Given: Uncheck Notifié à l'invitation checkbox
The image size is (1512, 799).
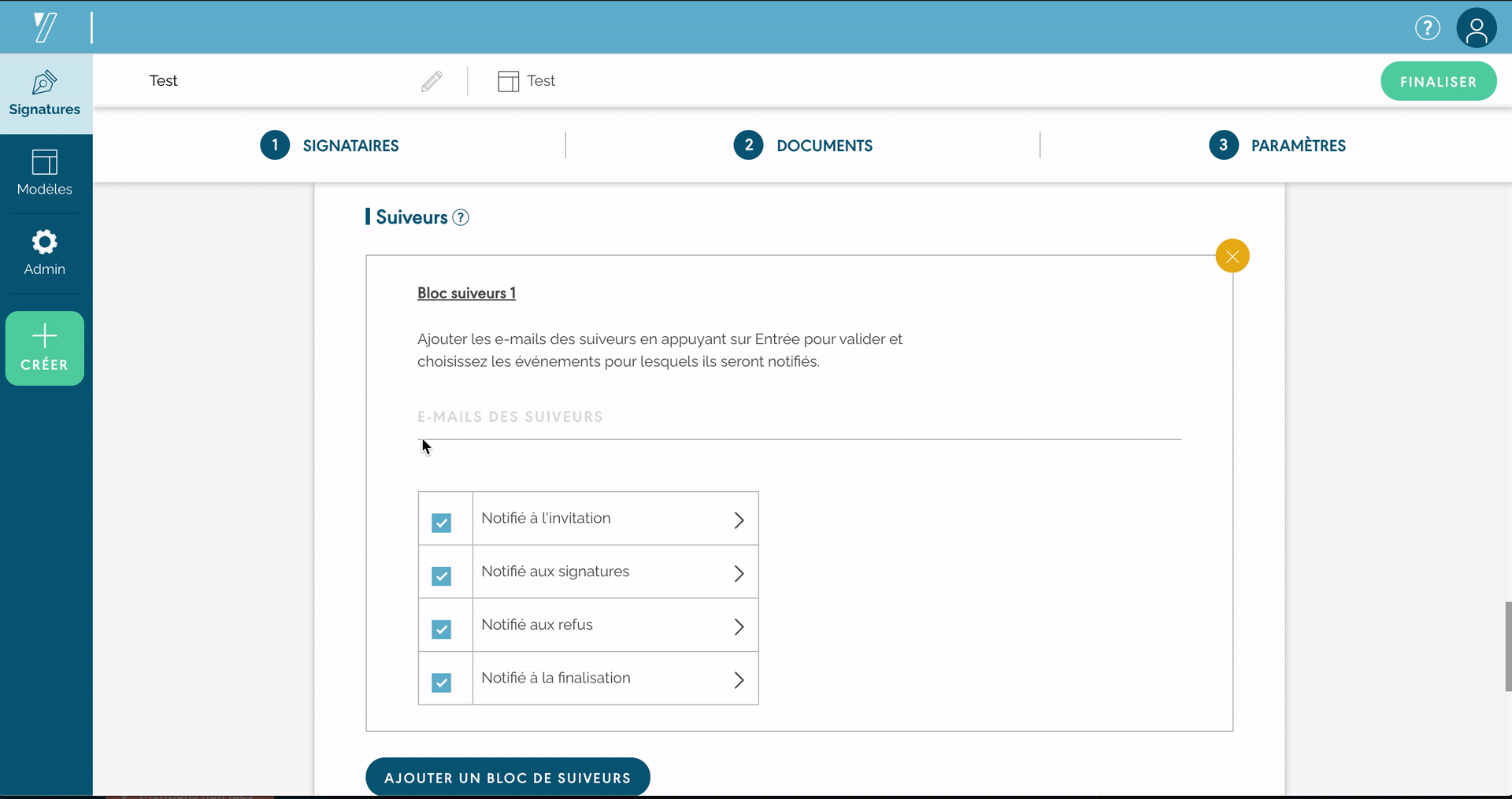Looking at the screenshot, I should tap(442, 523).
